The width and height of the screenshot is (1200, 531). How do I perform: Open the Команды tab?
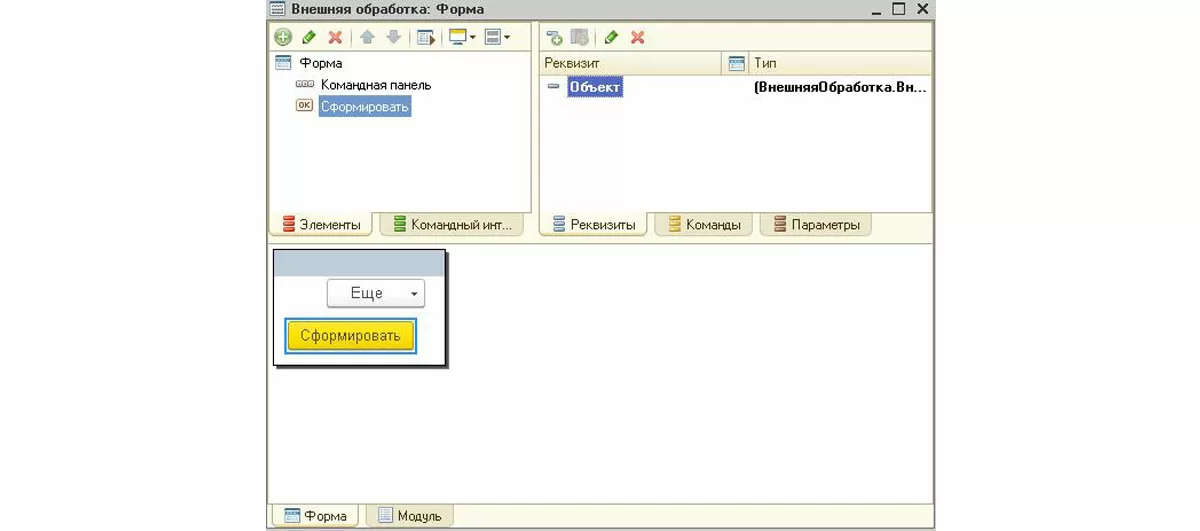tap(704, 224)
